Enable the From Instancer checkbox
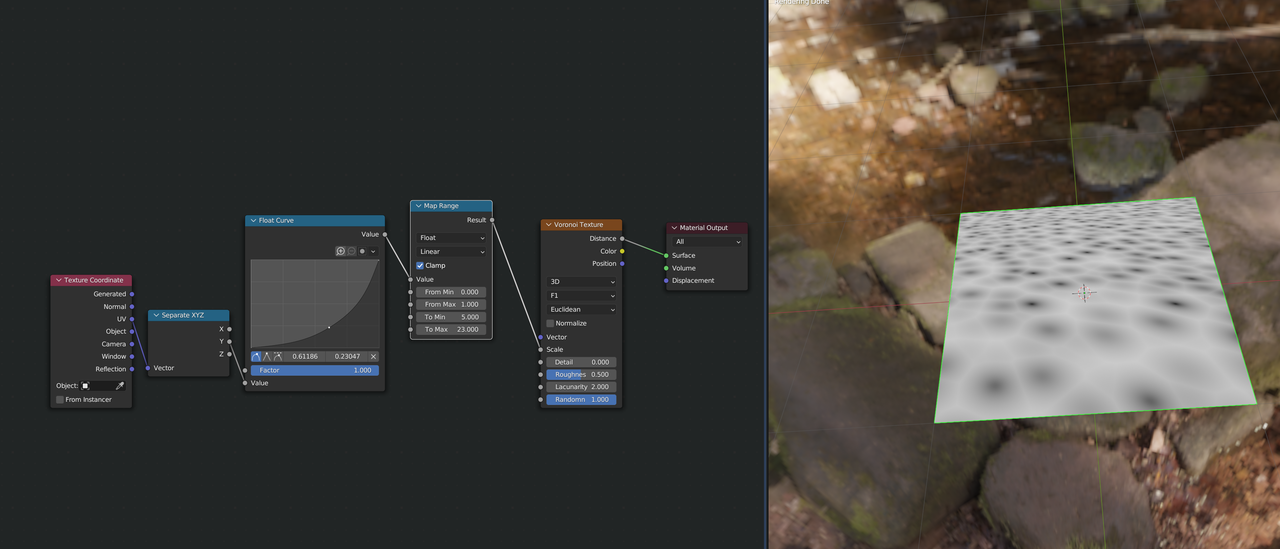The image size is (1280, 549). point(60,399)
